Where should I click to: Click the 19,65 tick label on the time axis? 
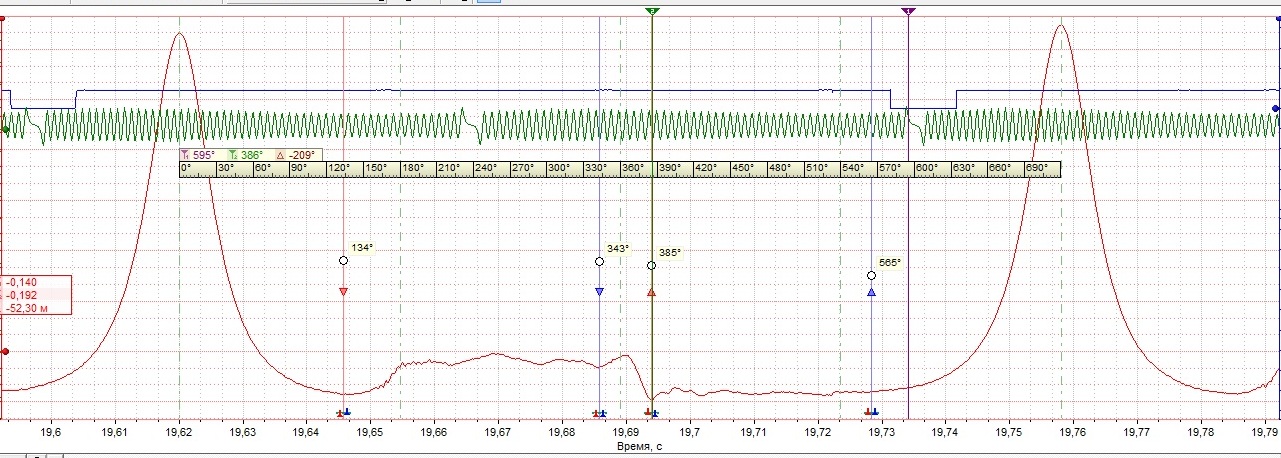click(369, 433)
